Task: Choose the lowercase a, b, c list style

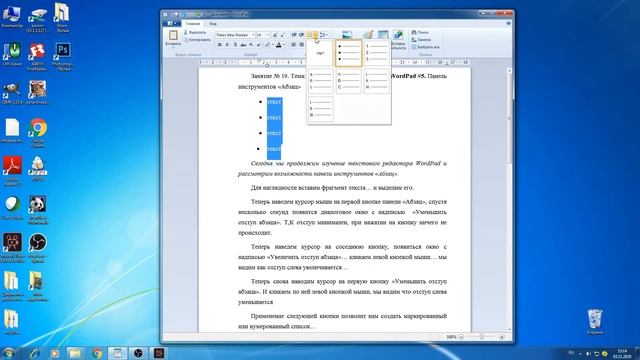Action: point(320,81)
